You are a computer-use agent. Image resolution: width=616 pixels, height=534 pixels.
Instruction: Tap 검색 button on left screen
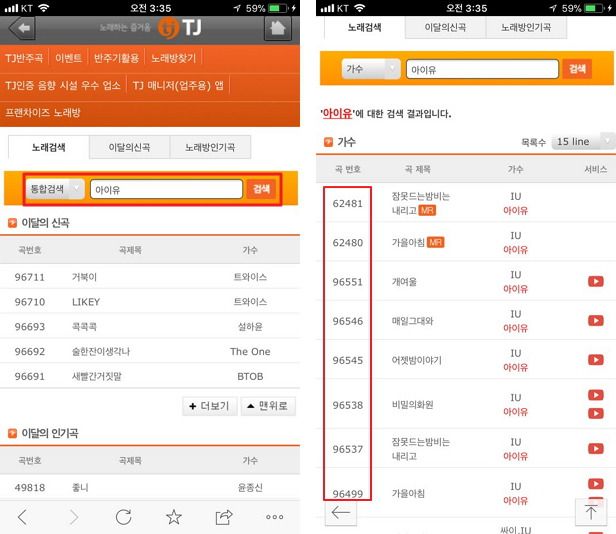tap(262, 189)
